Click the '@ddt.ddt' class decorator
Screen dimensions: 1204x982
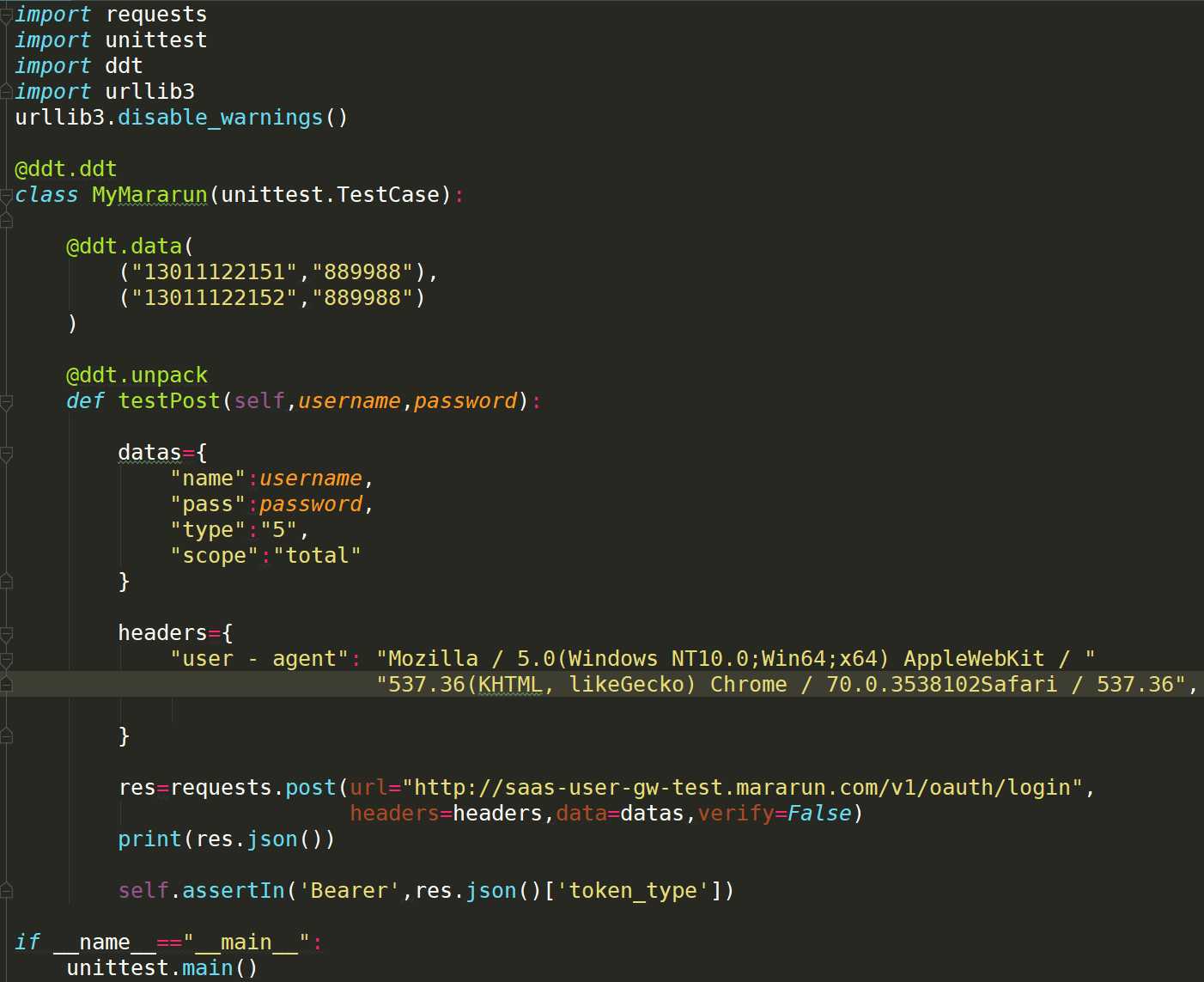(x=66, y=169)
